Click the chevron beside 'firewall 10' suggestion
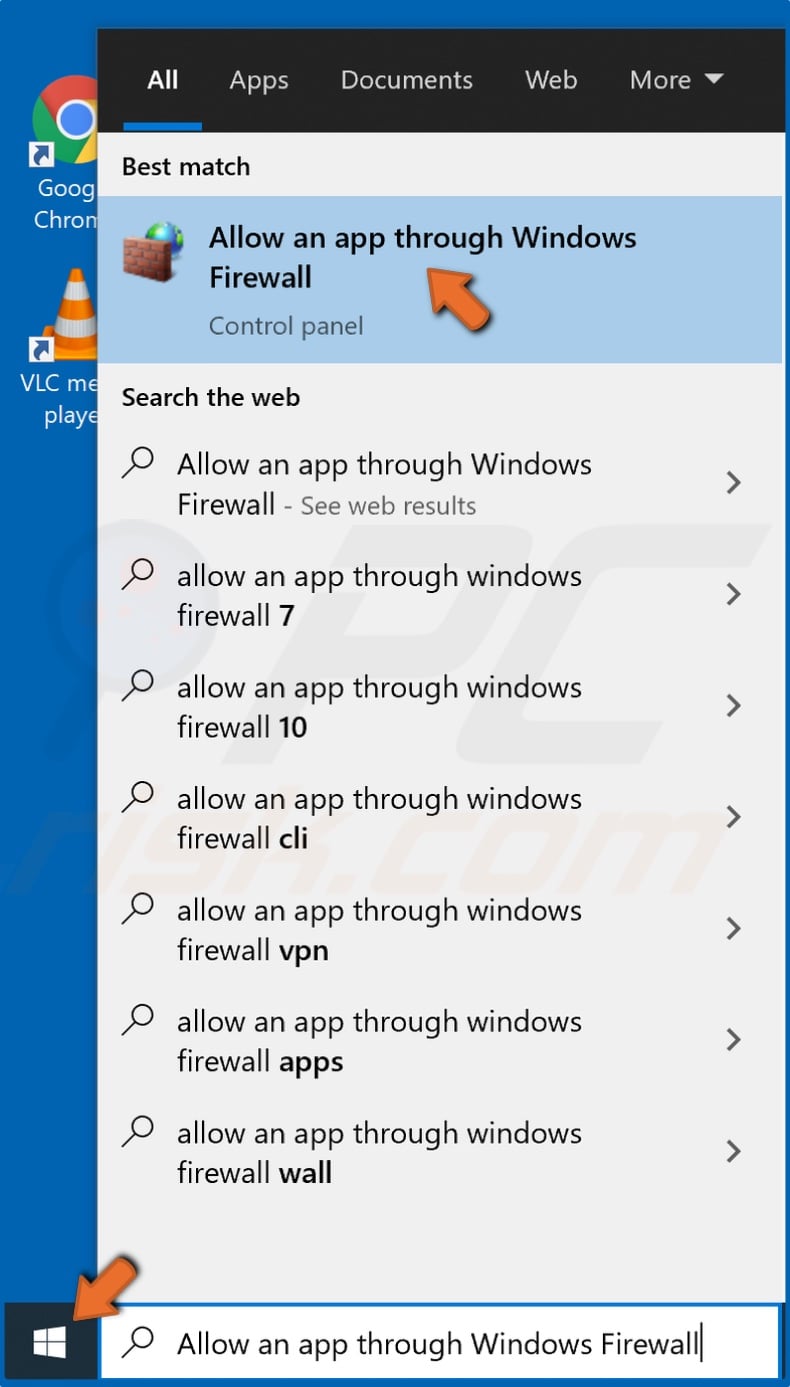The height and width of the screenshot is (1387, 790). tap(733, 706)
